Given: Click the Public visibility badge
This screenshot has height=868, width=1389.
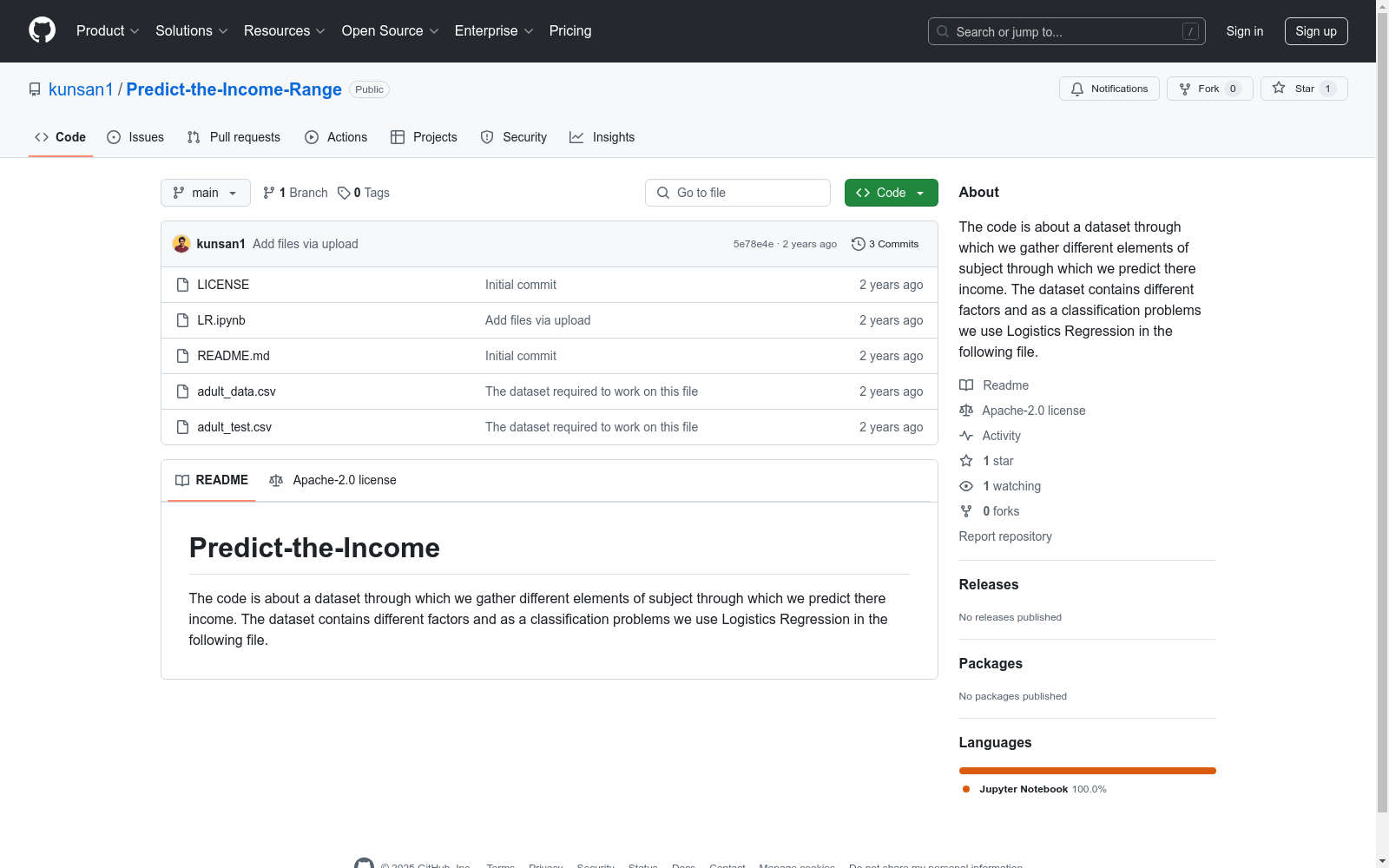Looking at the screenshot, I should click(369, 89).
